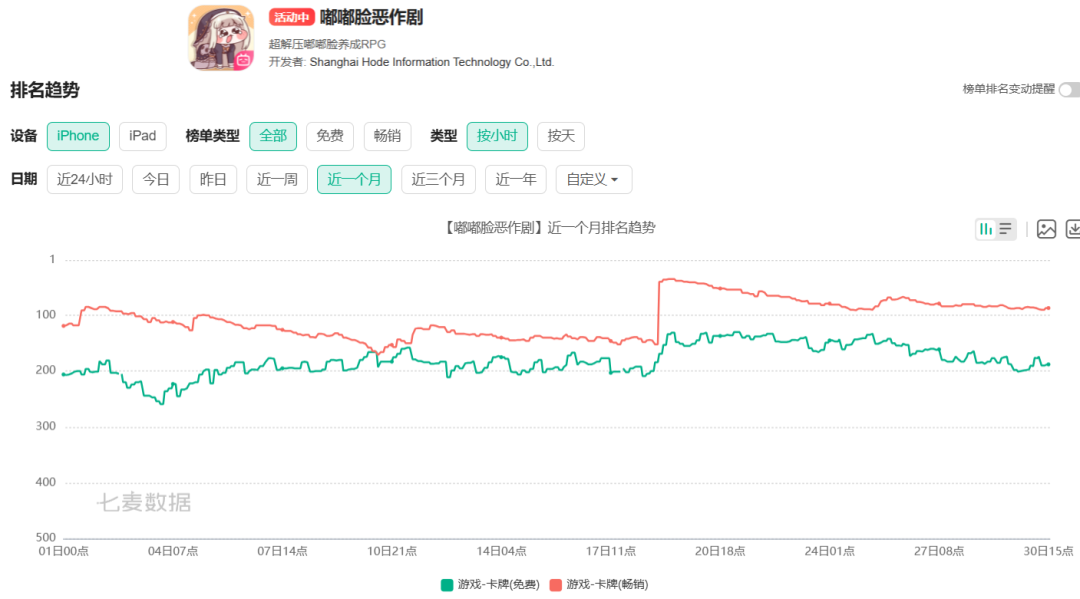Click the 01日00点 axis label
Image resolution: width=1080 pixels, height=599 pixels.
63,551
